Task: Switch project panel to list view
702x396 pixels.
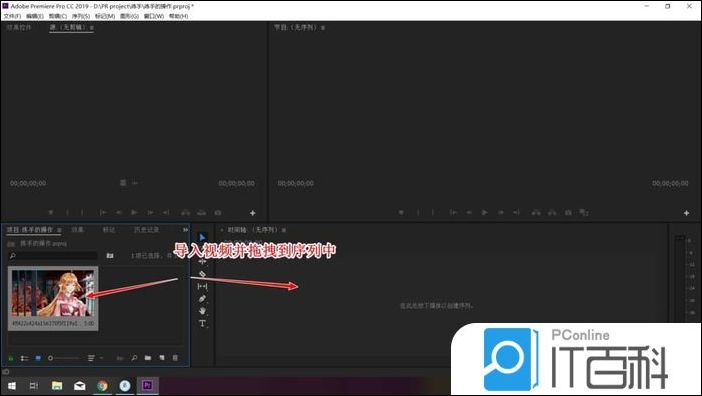Action: tap(25, 358)
